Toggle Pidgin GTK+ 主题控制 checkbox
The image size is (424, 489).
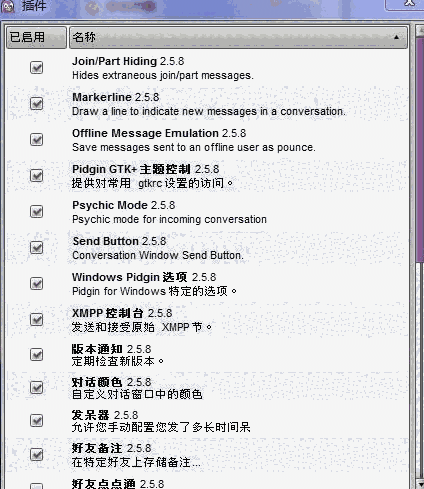(x=36, y=176)
